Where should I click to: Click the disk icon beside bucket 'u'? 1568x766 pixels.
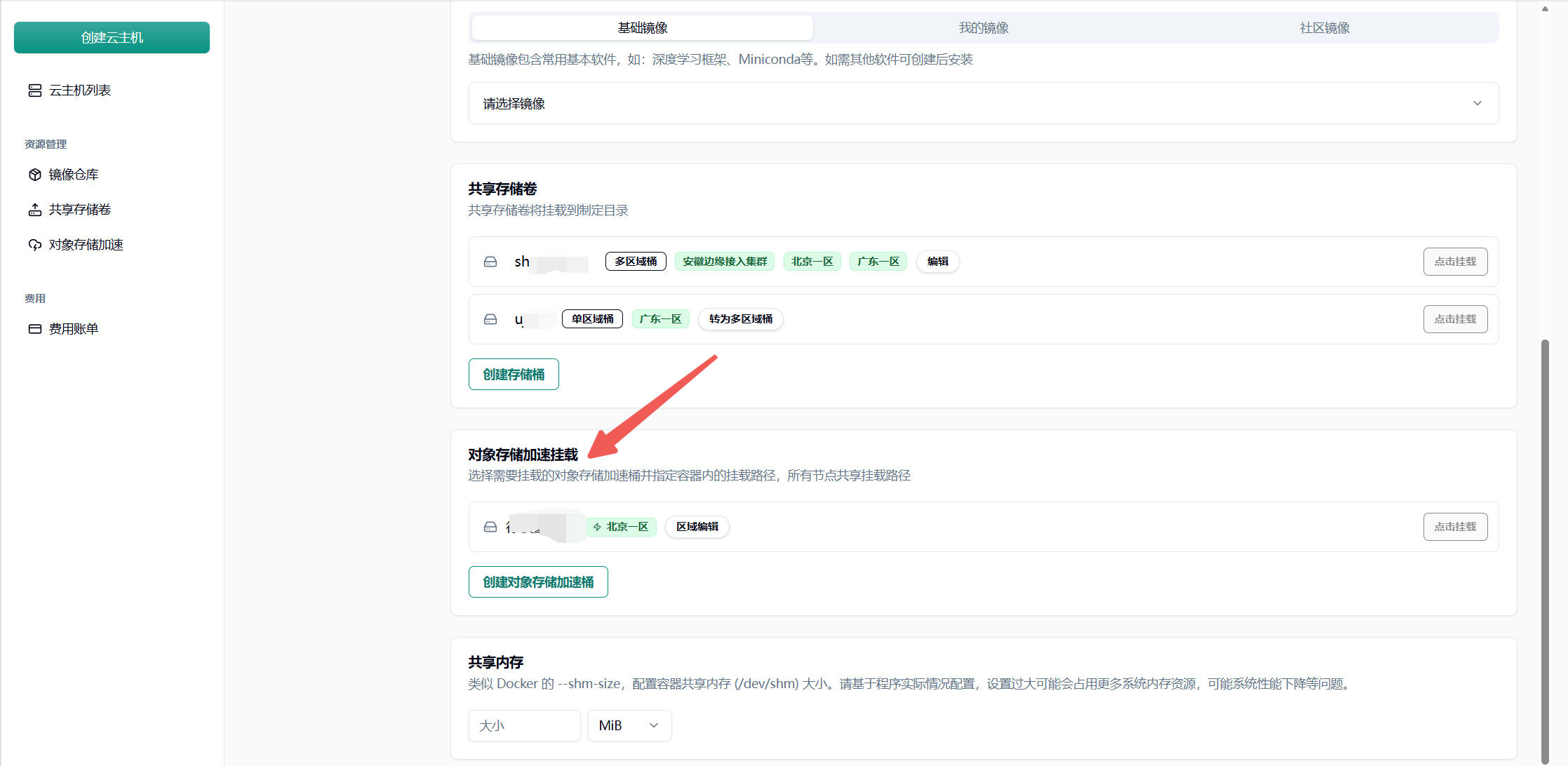490,319
